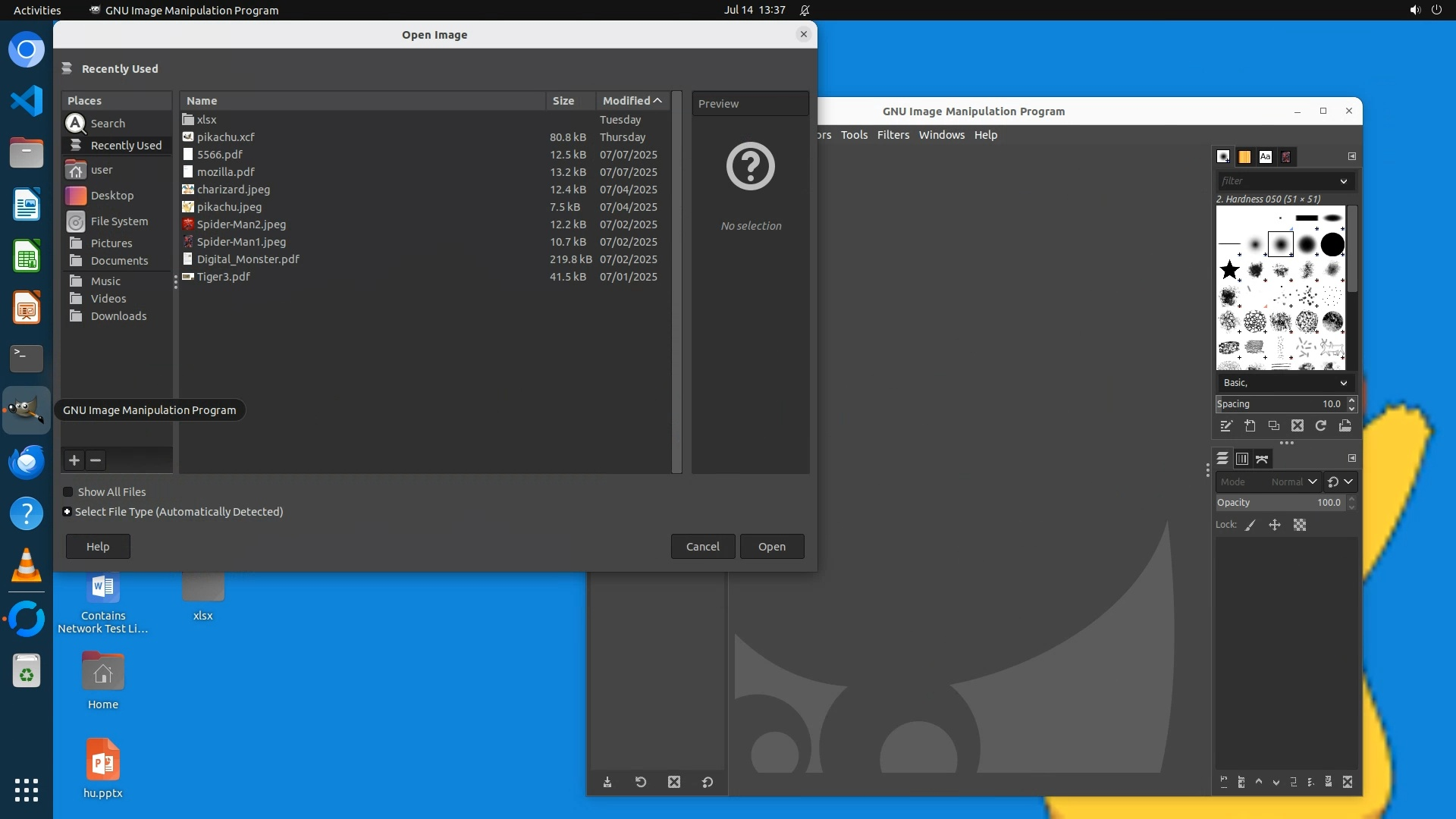The width and height of the screenshot is (1456, 819).
Task: Select the pikachu.xcf file
Action: [225, 137]
